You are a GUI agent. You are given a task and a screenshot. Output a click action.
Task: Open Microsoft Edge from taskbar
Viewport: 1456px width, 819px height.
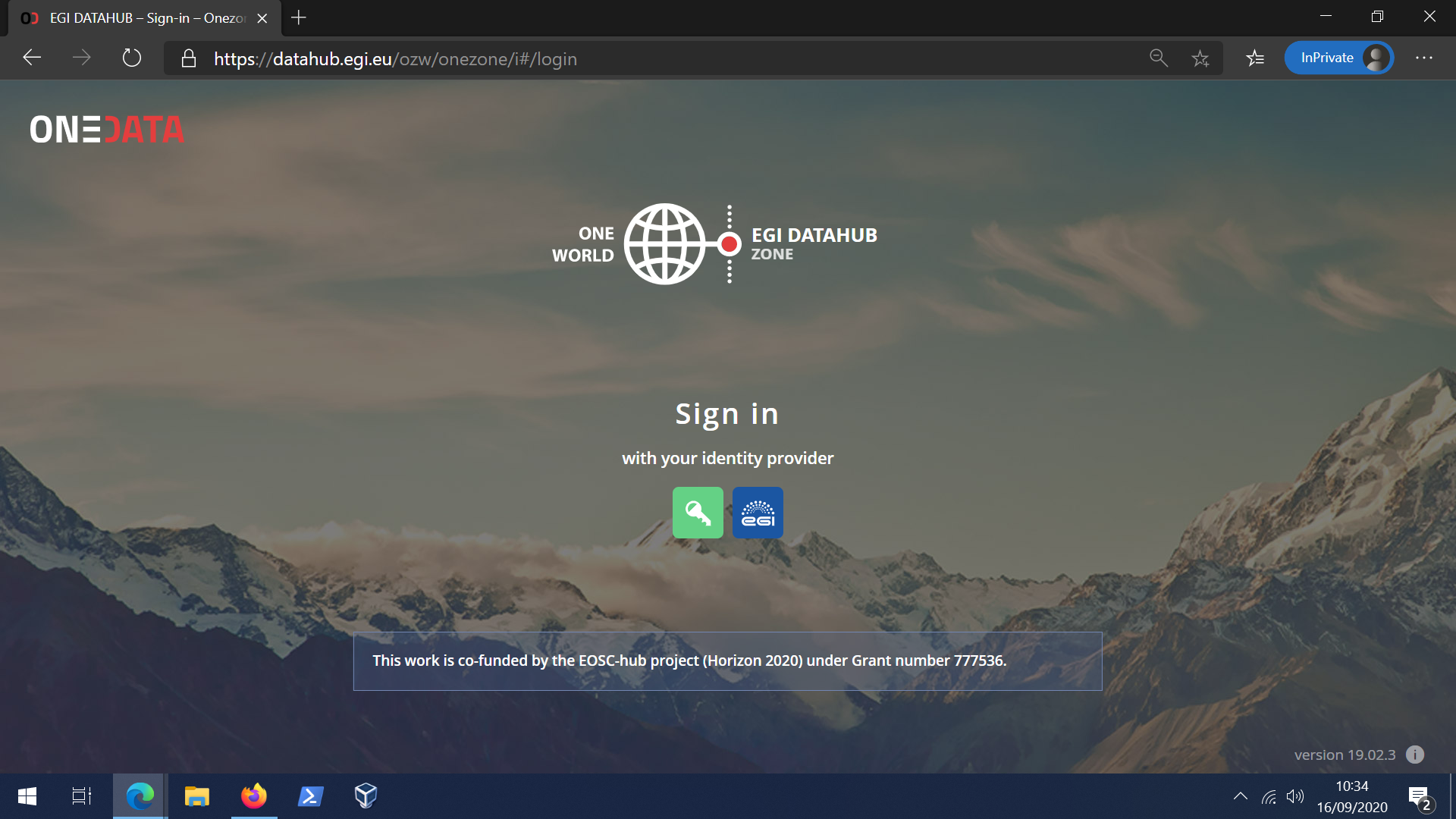(x=140, y=796)
